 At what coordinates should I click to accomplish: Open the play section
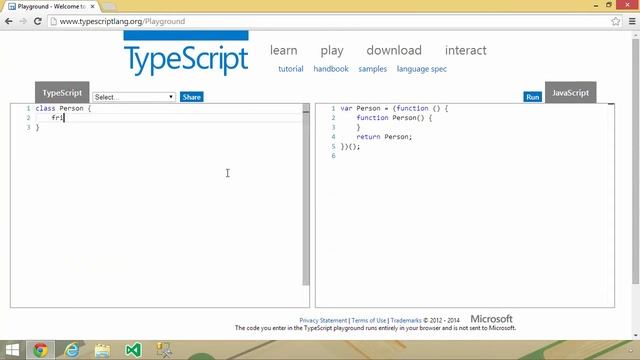pos(332,51)
